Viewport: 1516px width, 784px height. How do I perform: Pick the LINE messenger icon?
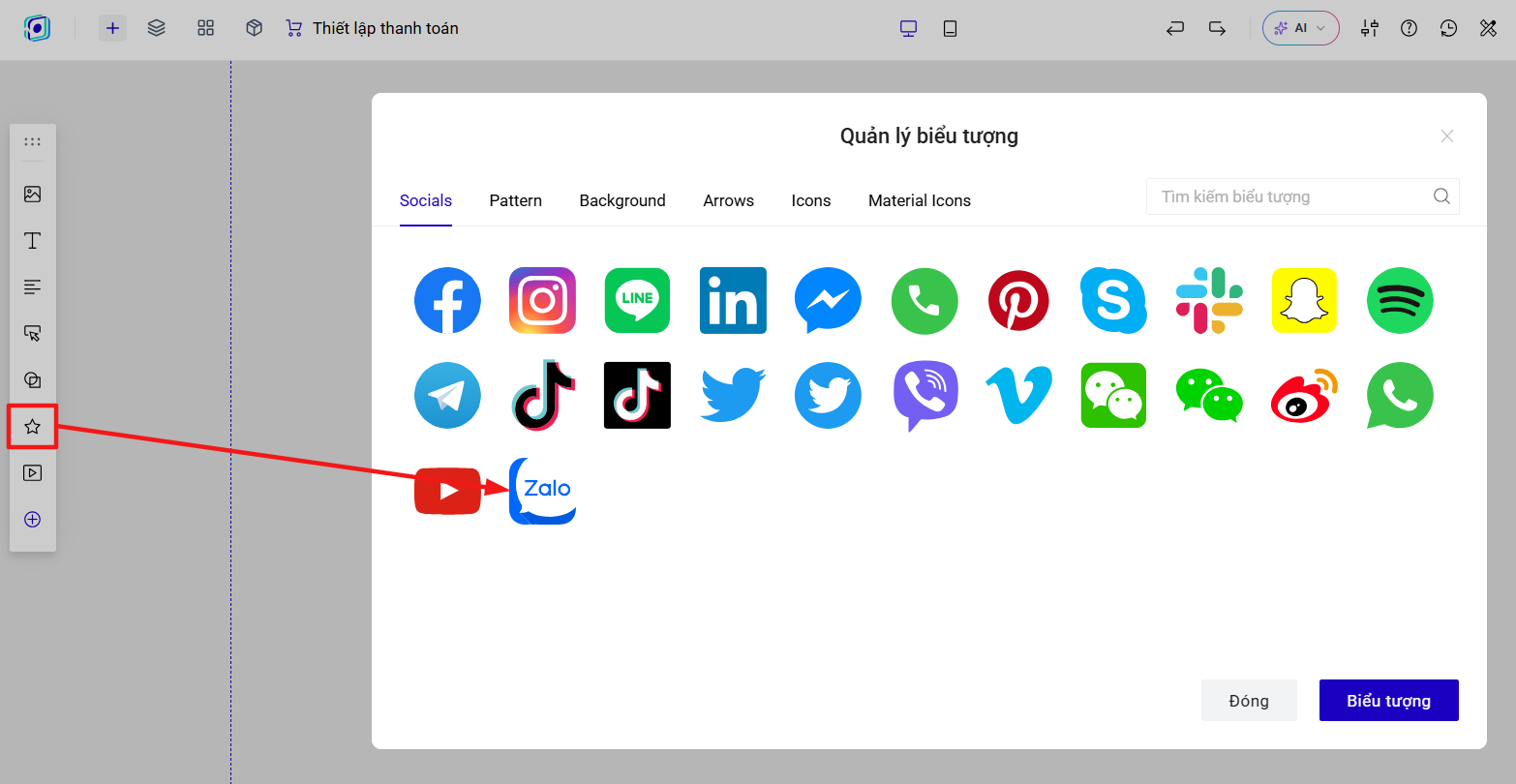[x=637, y=300]
